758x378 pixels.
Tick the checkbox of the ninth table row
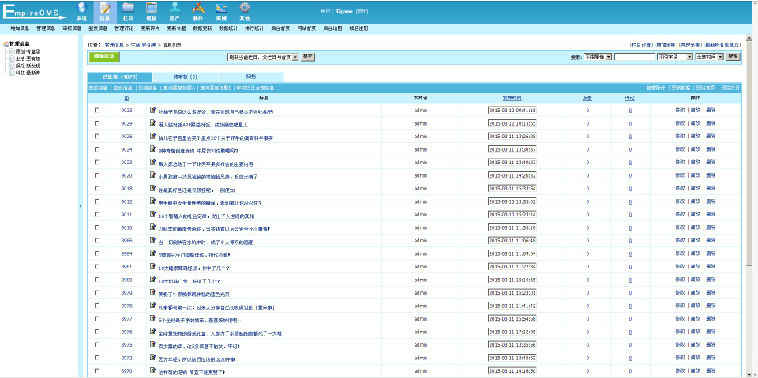97,215
